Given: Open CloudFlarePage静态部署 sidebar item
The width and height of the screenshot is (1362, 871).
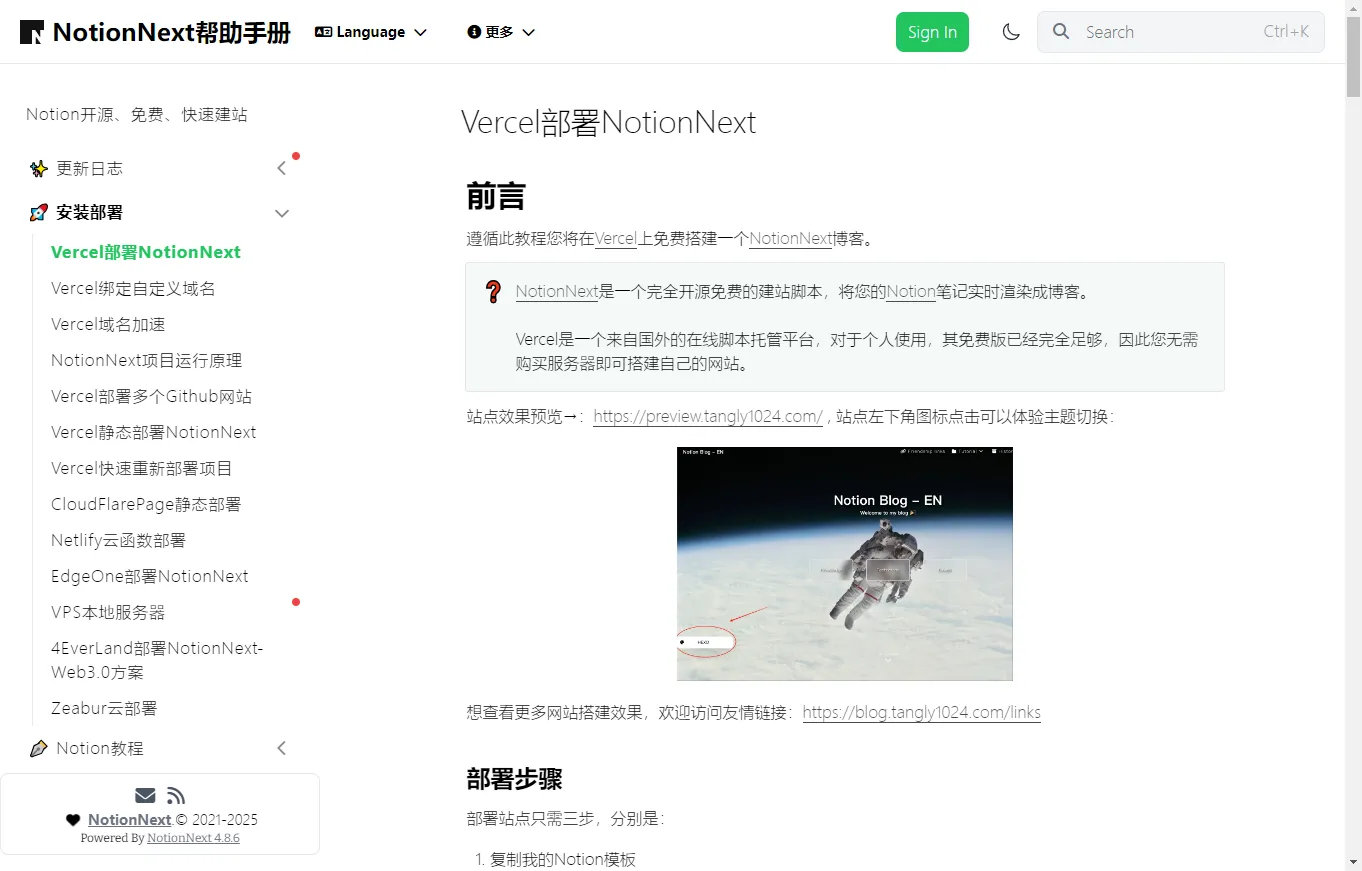Looking at the screenshot, I should click(146, 504).
